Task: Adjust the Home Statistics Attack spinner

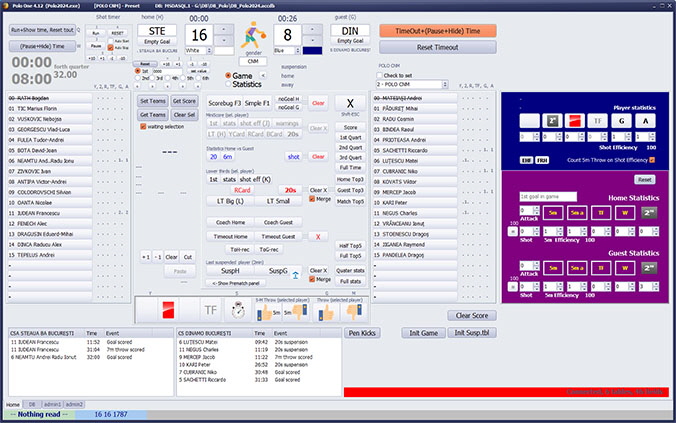Action: pos(536,210)
